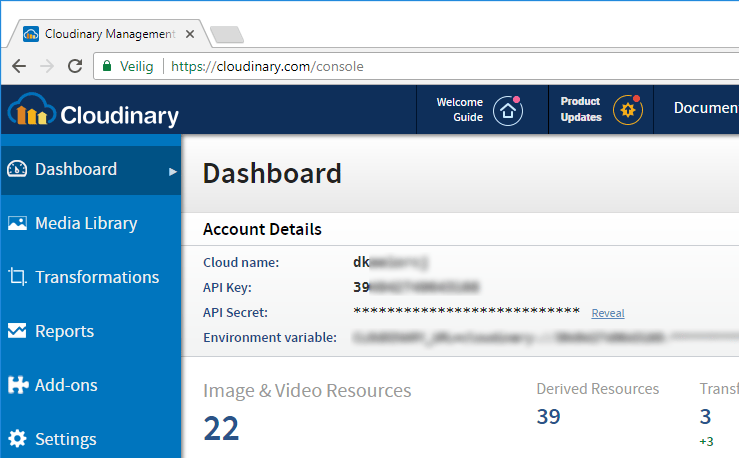Image resolution: width=739 pixels, height=458 pixels.
Task: Expand the Dashboard sidebar arrow
Action: [172, 172]
